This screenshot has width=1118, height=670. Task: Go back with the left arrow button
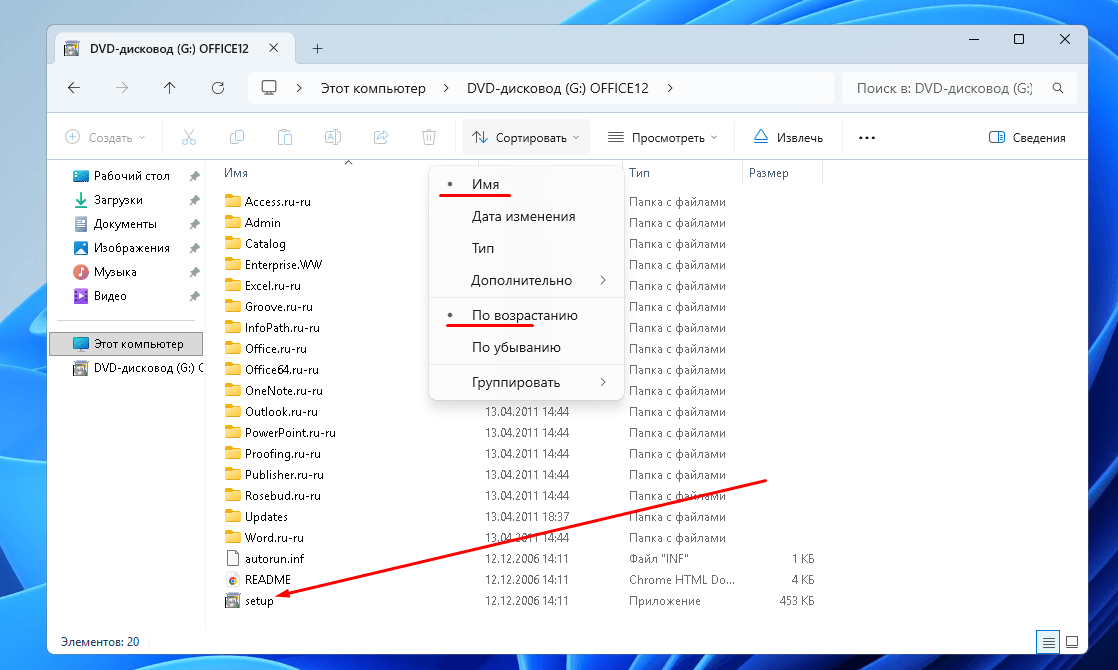click(x=74, y=88)
